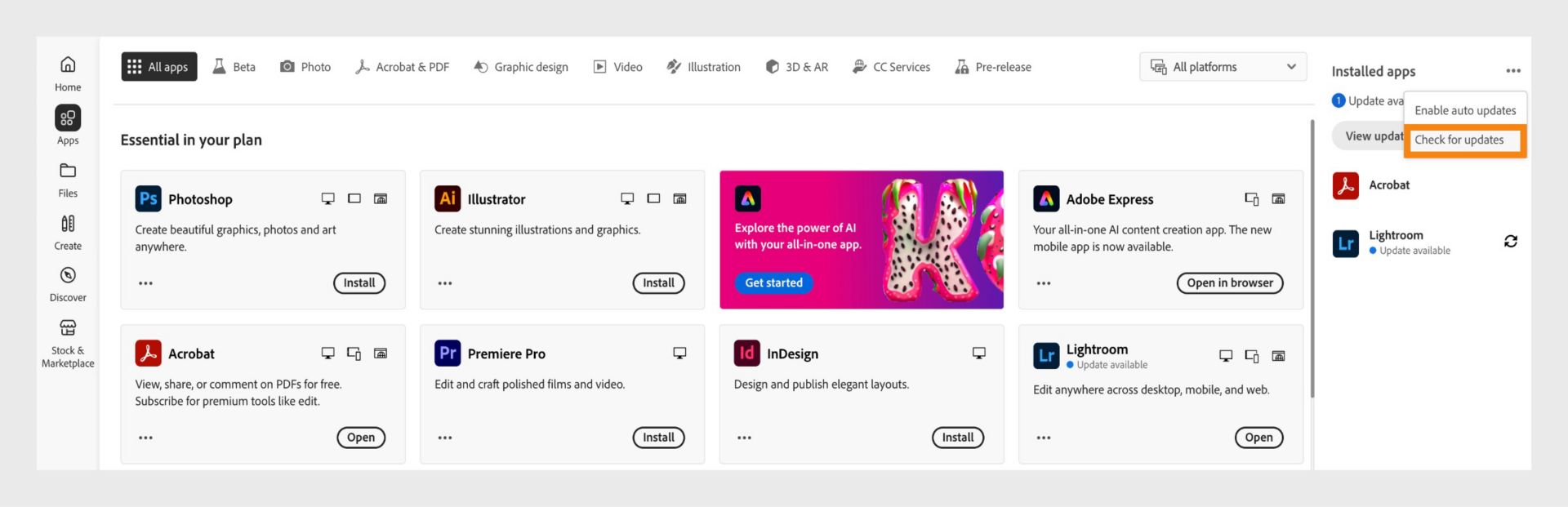
Task: Open the Create sidebar section
Action: point(68,225)
